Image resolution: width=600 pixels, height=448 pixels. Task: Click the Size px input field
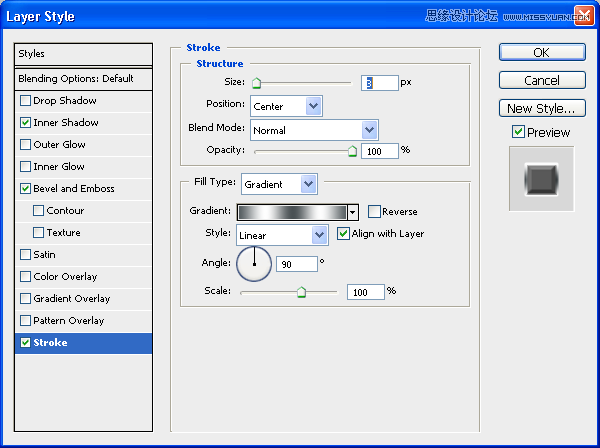pyautogui.click(x=380, y=83)
